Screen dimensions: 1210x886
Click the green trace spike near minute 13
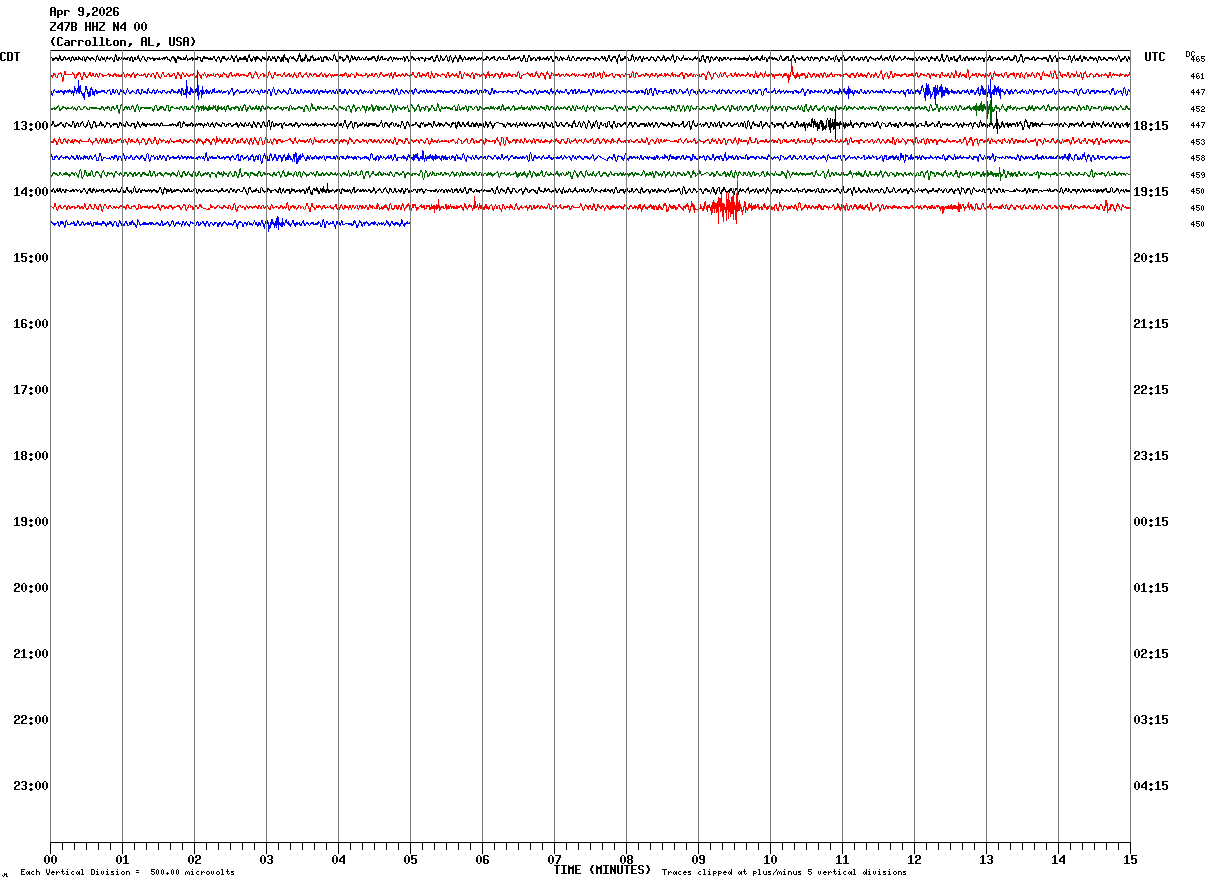coord(986,107)
